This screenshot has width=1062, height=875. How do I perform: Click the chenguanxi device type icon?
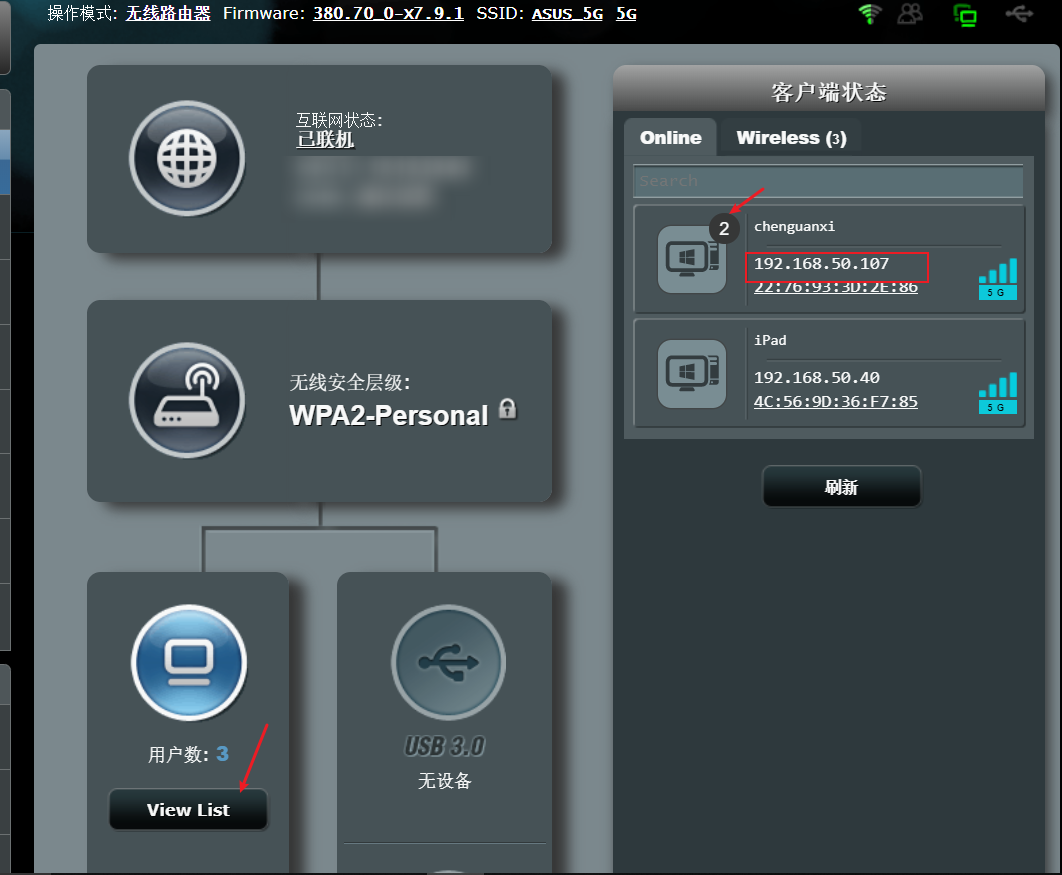click(x=692, y=260)
